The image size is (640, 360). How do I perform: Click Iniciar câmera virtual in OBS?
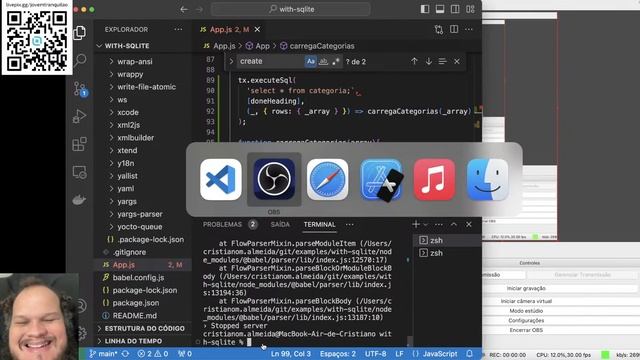tap(526, 301)
